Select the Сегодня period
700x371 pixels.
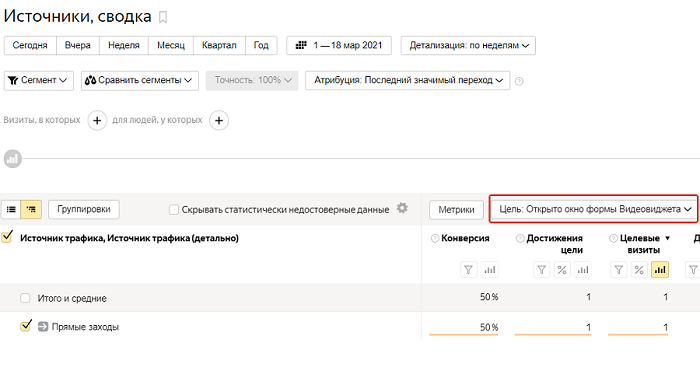coord(30,46)
